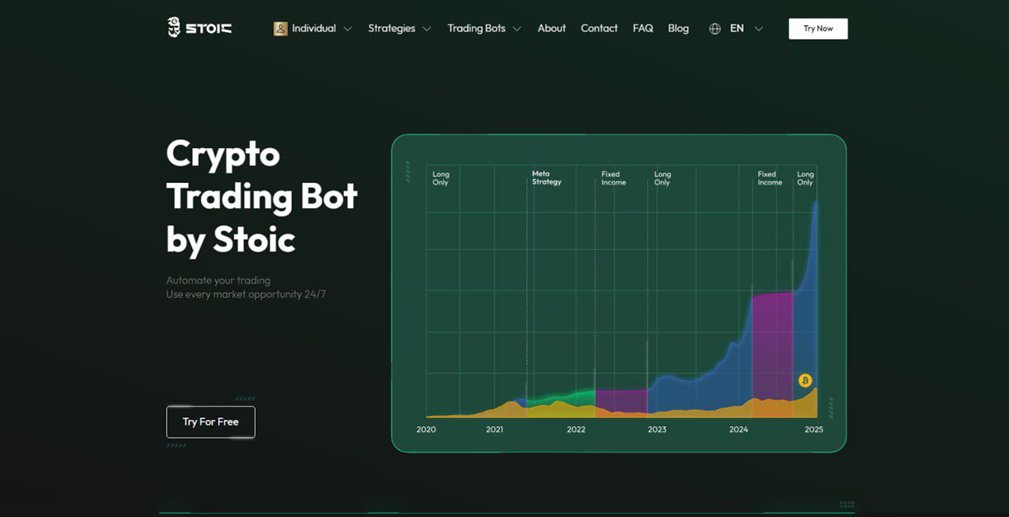Navigate to the Blog

pos(678,28)
